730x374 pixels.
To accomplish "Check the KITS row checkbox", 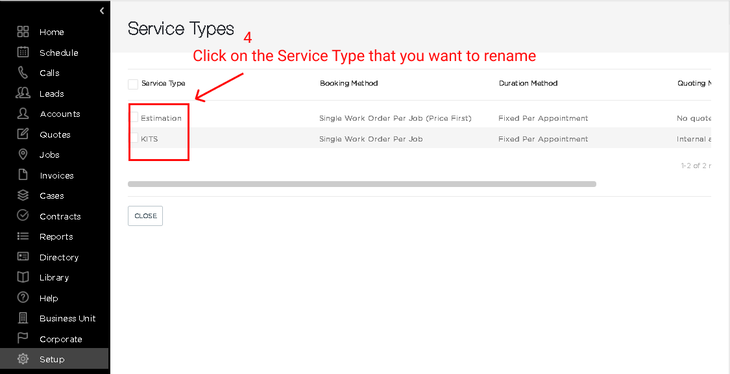I will coord(134,138).
